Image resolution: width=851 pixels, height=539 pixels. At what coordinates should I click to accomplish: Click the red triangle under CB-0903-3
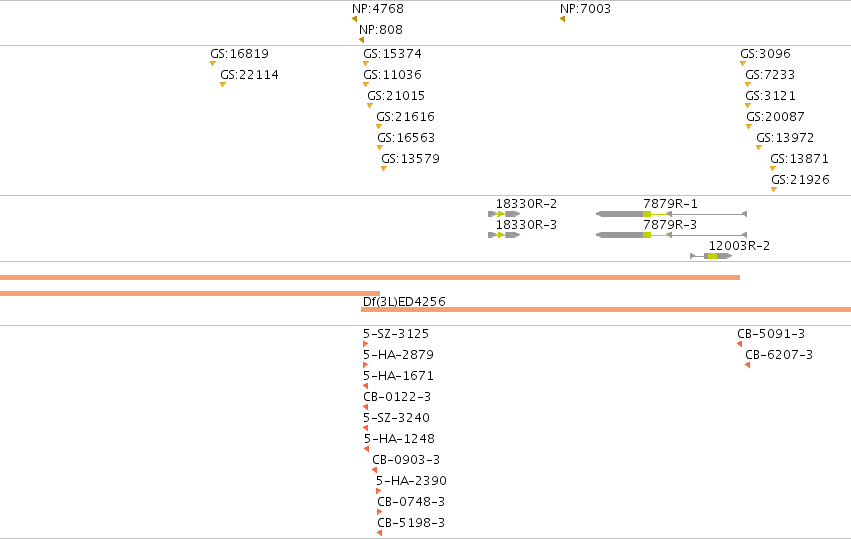point(374,470)
